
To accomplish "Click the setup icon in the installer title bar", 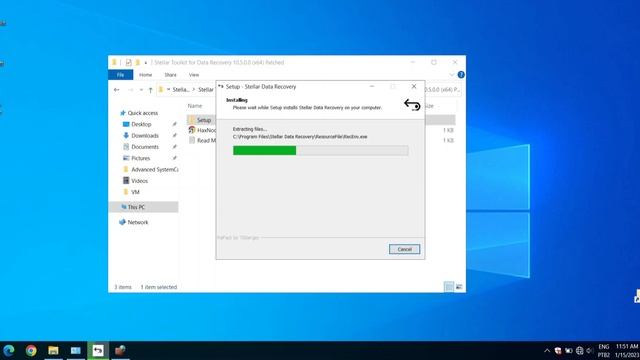I will 221,87.
